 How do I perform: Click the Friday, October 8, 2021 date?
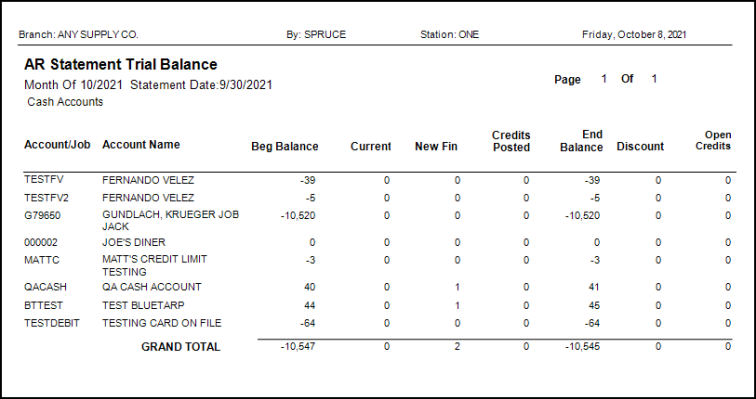pyautogui.click(x=634, y=35)
